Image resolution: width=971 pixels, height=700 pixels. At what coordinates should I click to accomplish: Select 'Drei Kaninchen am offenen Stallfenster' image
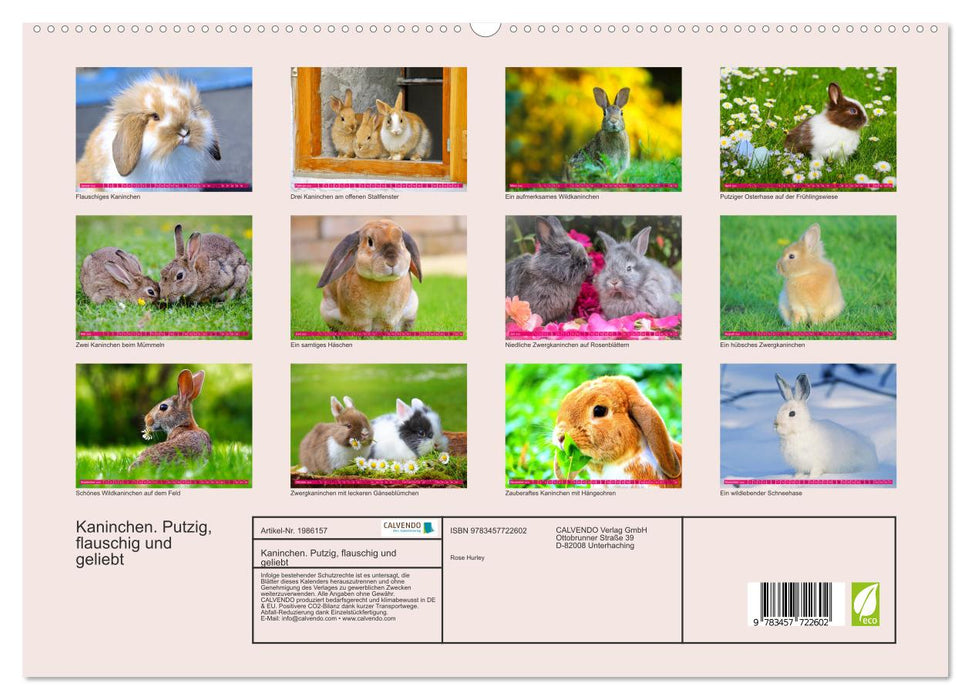pos(378,127)
